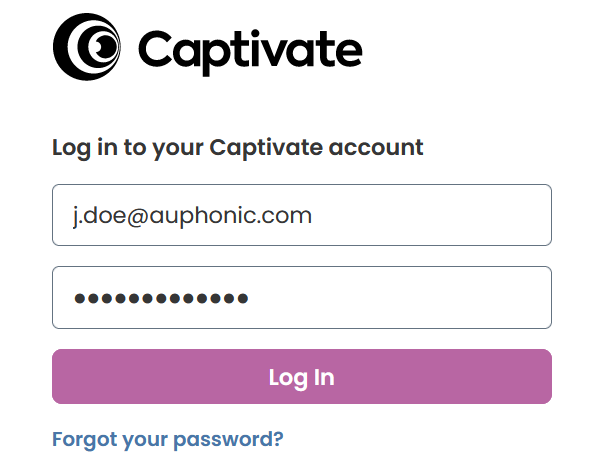Screen dimensions: 600x470
Task: Click the first masked dot of the password
Action: pos(80,298)
